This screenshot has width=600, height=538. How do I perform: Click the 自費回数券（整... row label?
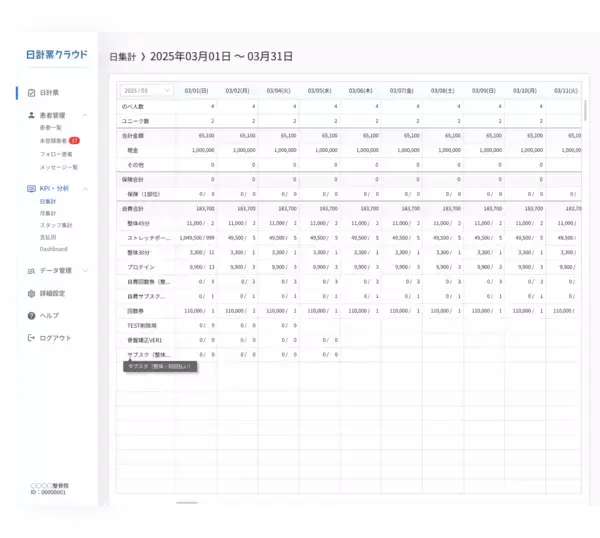coord(148,282)
